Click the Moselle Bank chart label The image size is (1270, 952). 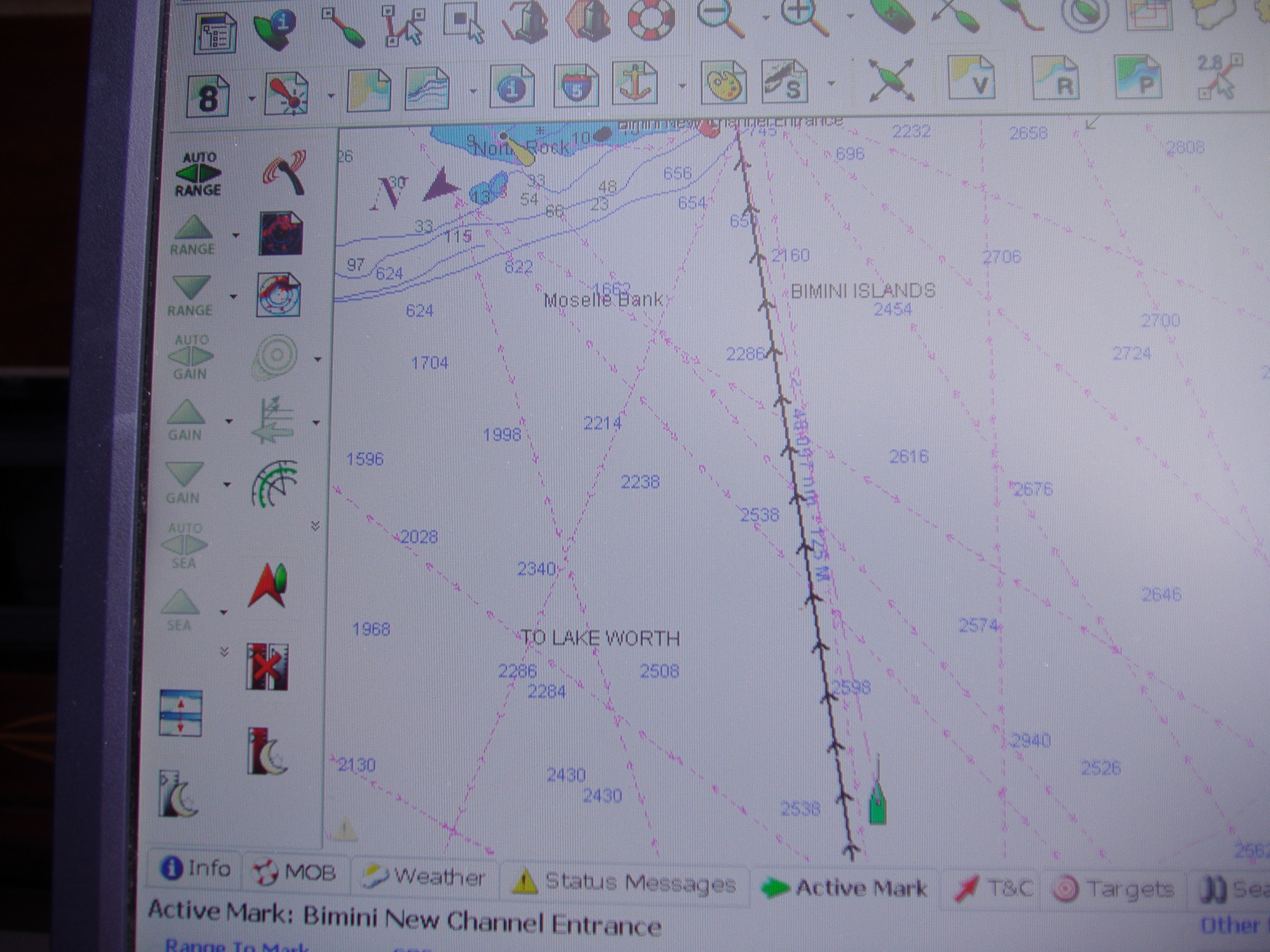click(603, 299)
